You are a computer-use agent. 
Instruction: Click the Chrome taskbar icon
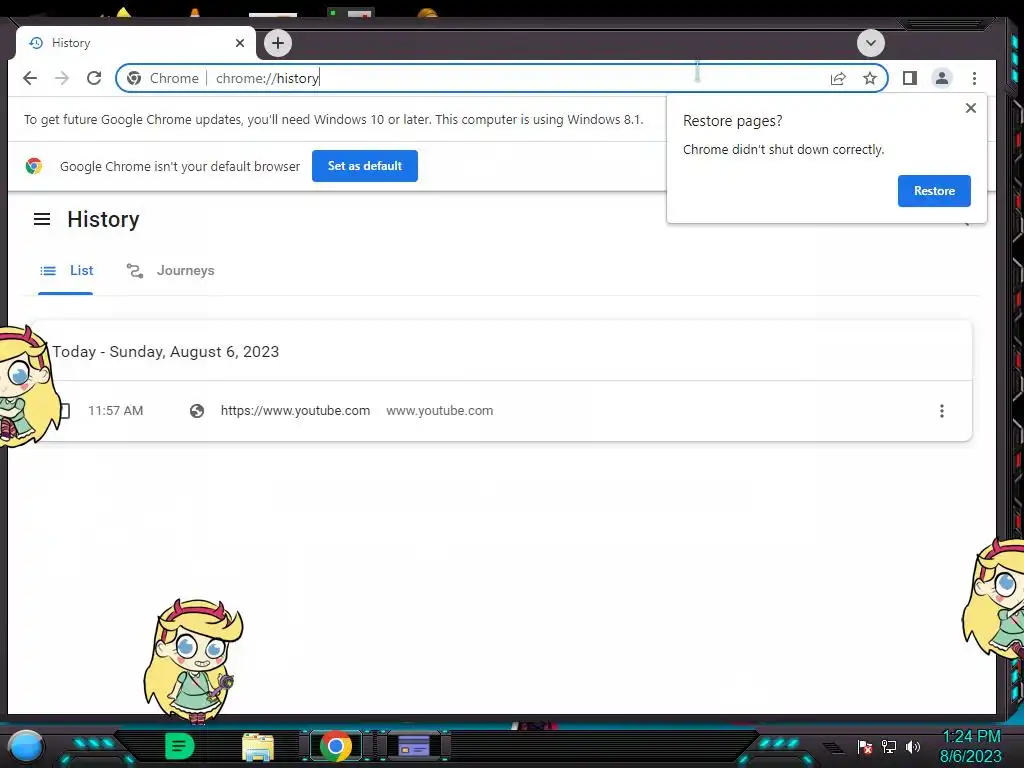[336, 746]
